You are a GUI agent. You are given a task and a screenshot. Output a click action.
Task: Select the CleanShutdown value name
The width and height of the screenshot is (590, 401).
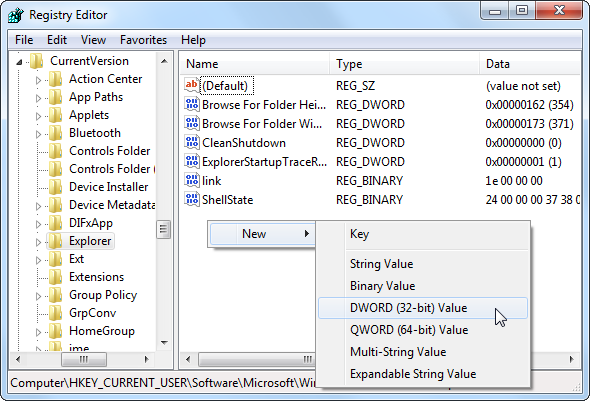pyautogui.click(x=244, y=143)
